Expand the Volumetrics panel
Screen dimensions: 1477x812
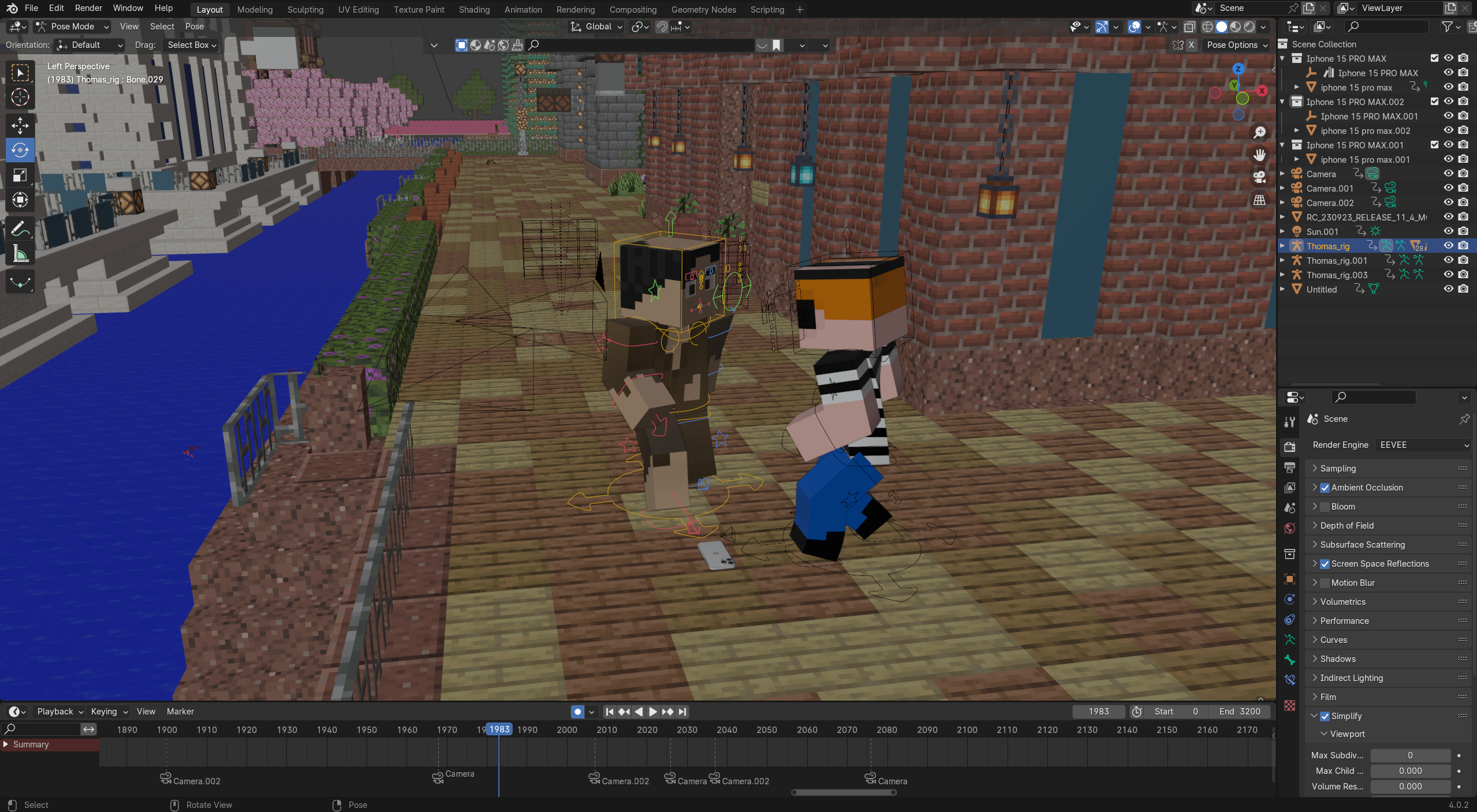point(1388,602)
